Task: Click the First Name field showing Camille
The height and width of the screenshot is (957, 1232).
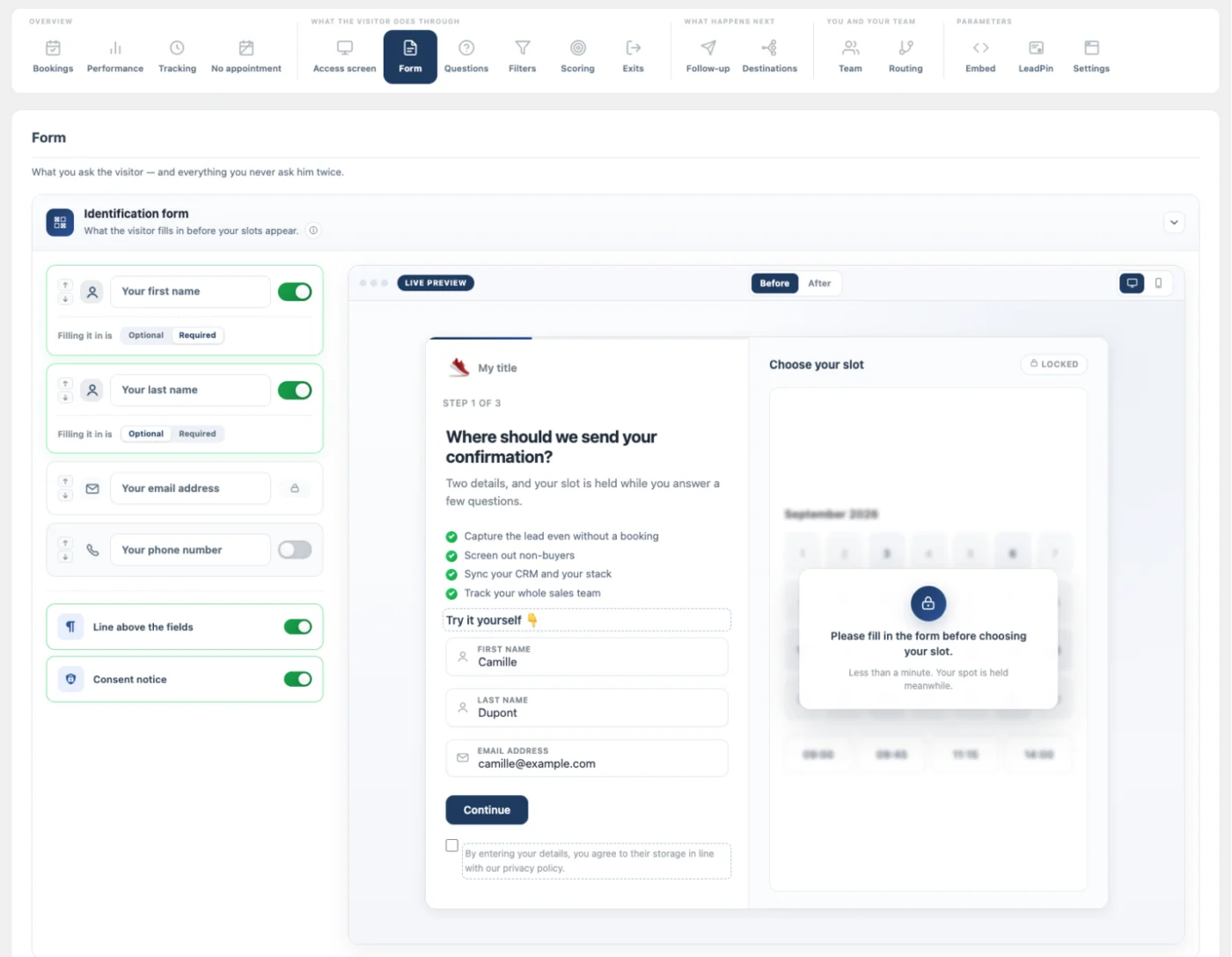Action: coord(587,656)
